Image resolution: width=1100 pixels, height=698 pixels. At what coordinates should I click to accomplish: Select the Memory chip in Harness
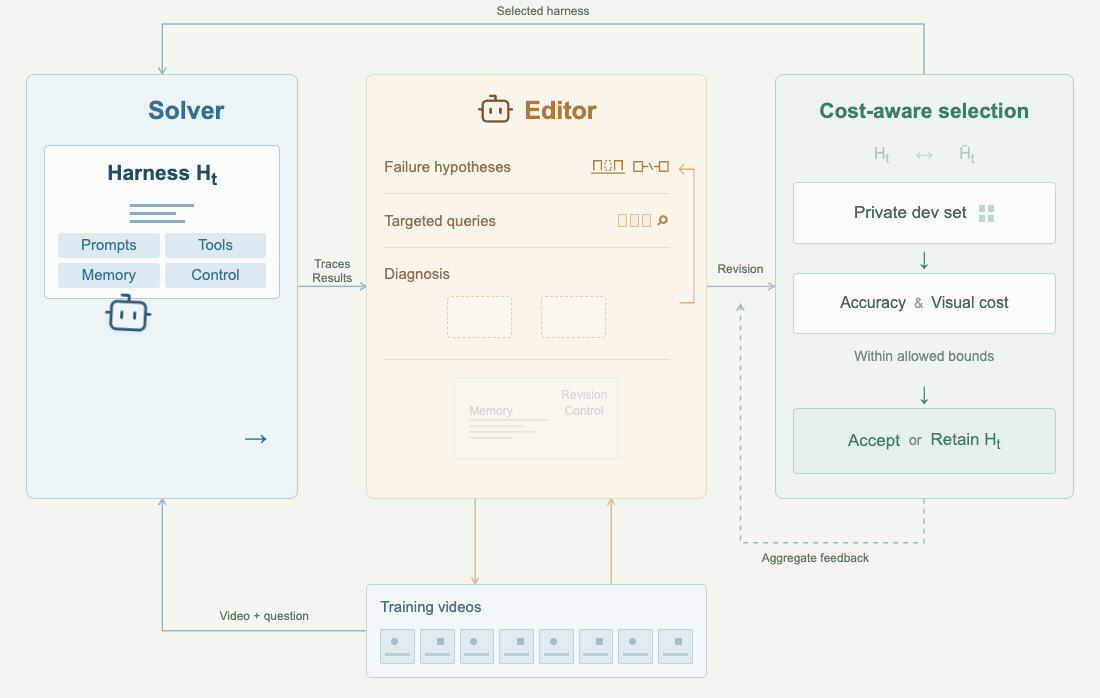(109, 275)
